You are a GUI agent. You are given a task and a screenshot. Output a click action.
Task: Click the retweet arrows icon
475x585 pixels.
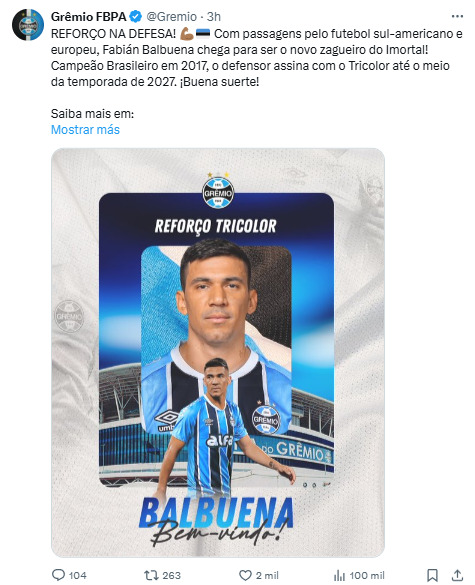tap(151, 575)
